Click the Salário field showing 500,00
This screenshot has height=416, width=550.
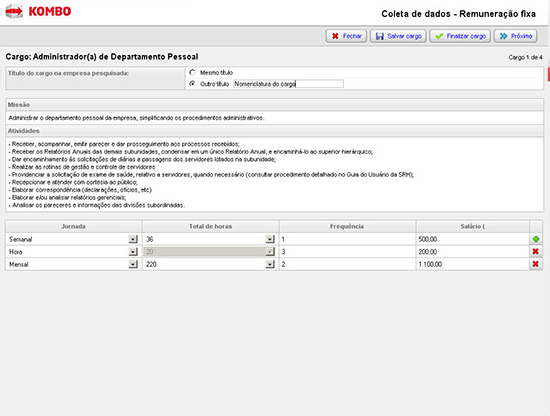[x=472, y=239]
